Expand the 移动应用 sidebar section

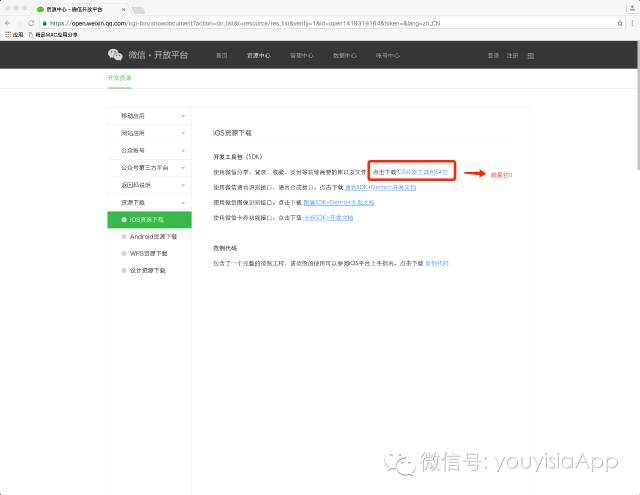click(149, 116)
